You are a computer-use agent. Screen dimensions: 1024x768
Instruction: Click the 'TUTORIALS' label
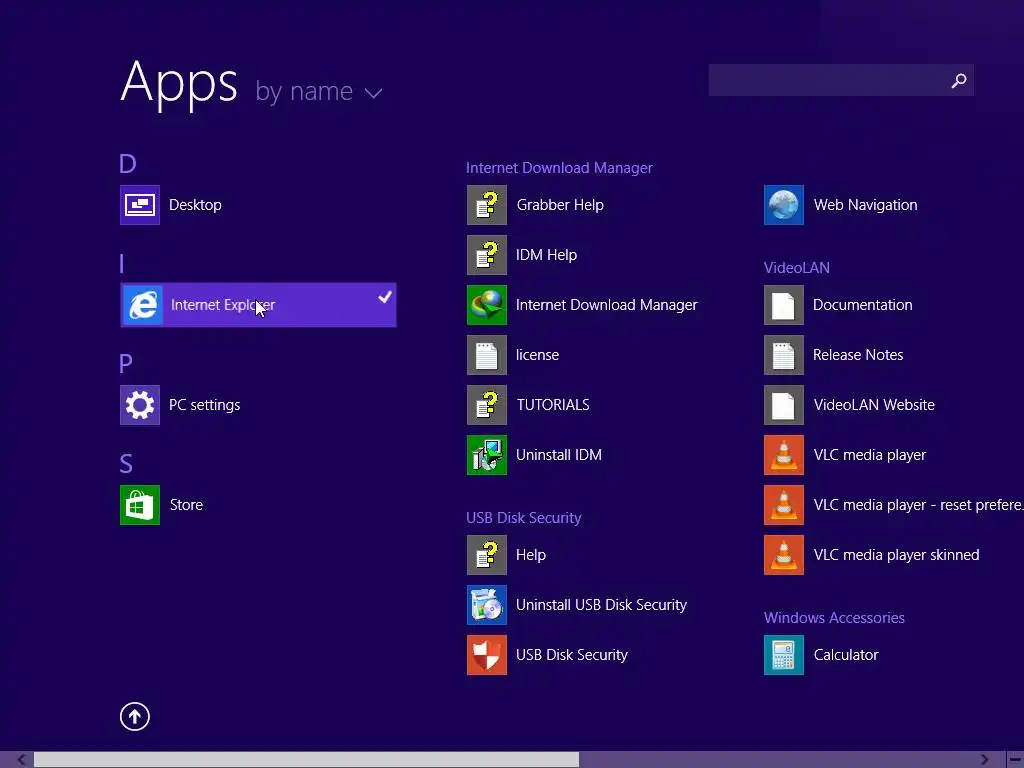[552, 405]
